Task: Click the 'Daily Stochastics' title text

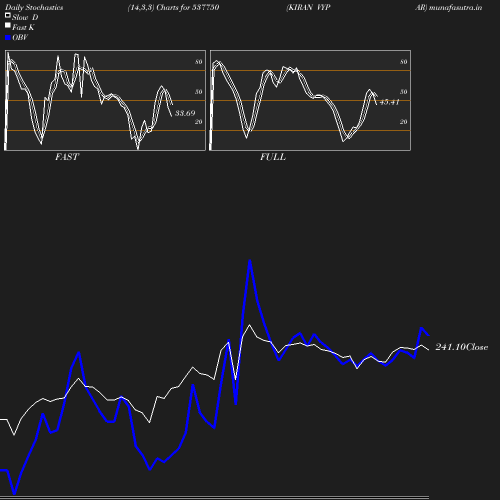Action: pos(34,7)
